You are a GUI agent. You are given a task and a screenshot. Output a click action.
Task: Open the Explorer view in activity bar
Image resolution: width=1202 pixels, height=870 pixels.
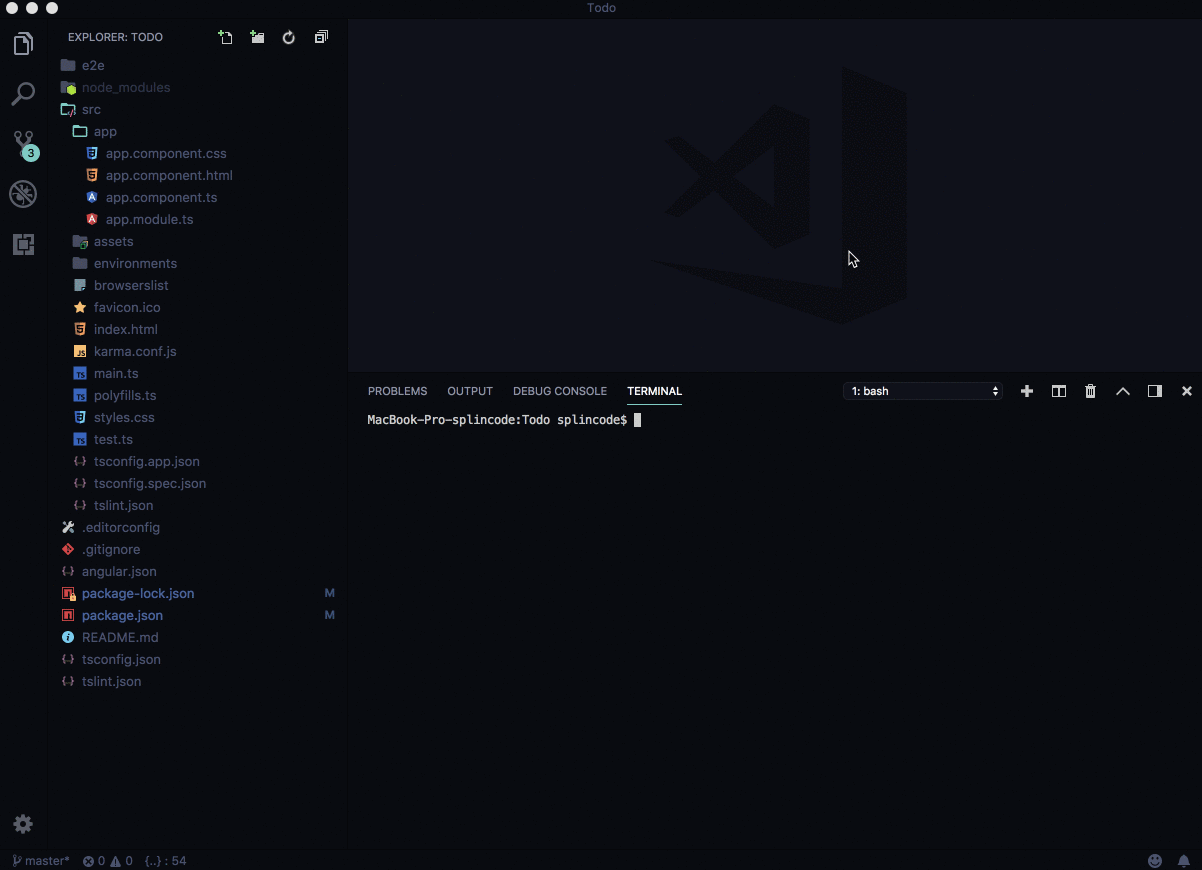coord(23,44)
